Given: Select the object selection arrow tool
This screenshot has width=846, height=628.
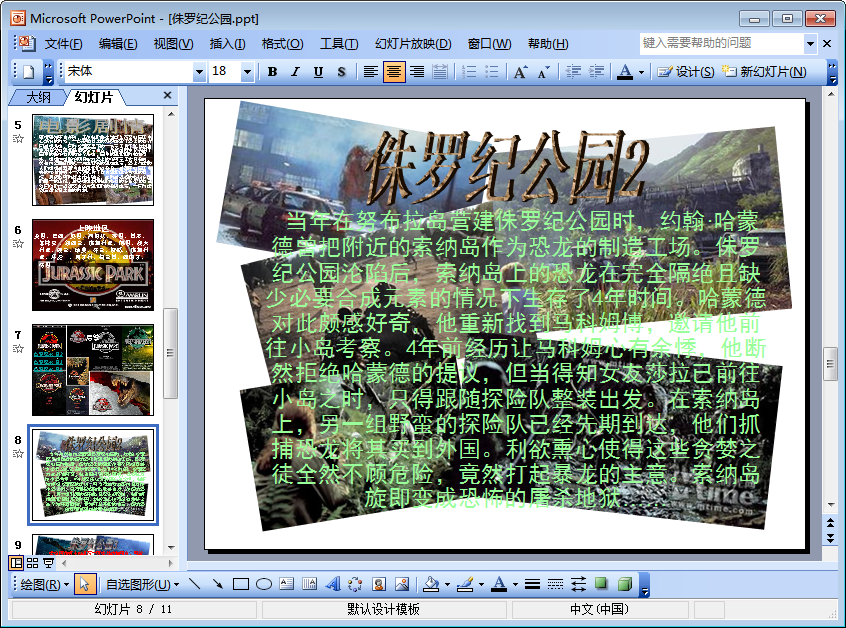Looking at the screenshot, I should (85, 584).
